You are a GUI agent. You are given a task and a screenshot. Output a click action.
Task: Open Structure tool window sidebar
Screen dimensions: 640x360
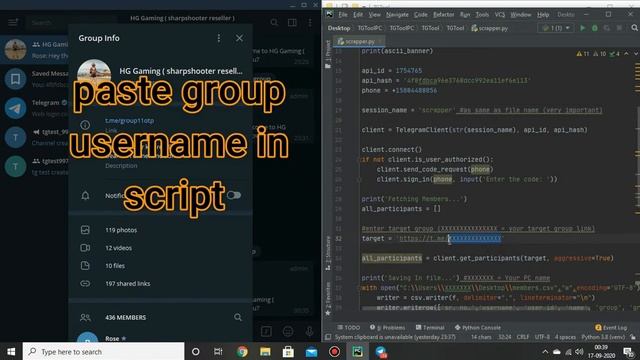(328, 253)
